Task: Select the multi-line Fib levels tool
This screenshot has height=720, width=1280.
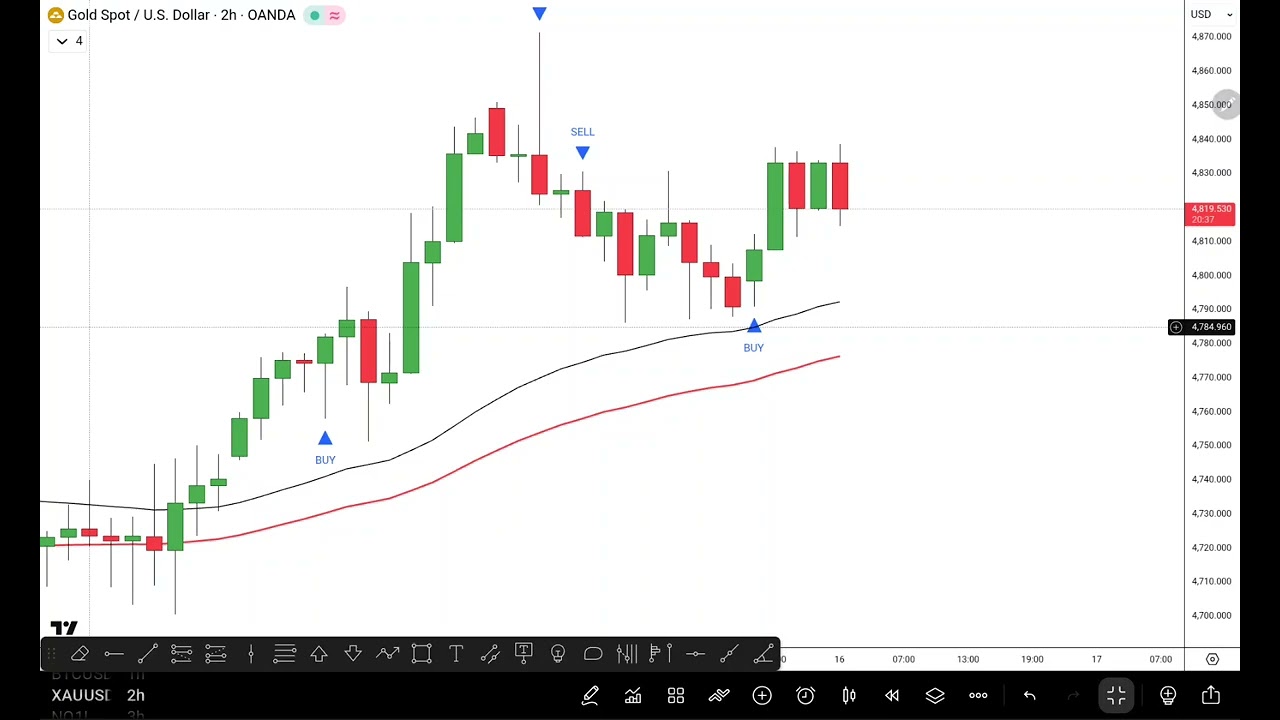Action: click(x=285, y=654)
